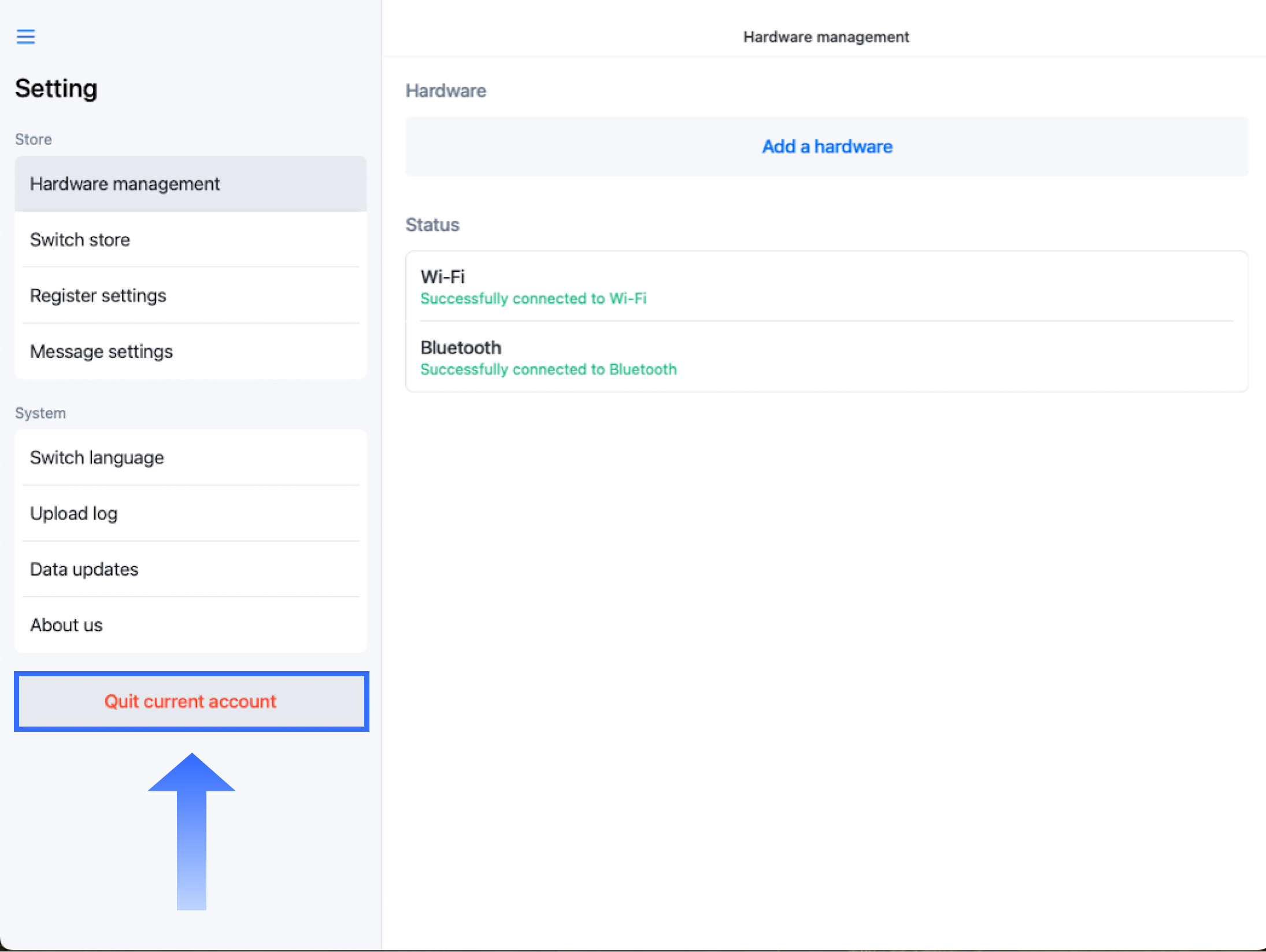Select Hardware management in sidebar

click(x=190, y=184)
